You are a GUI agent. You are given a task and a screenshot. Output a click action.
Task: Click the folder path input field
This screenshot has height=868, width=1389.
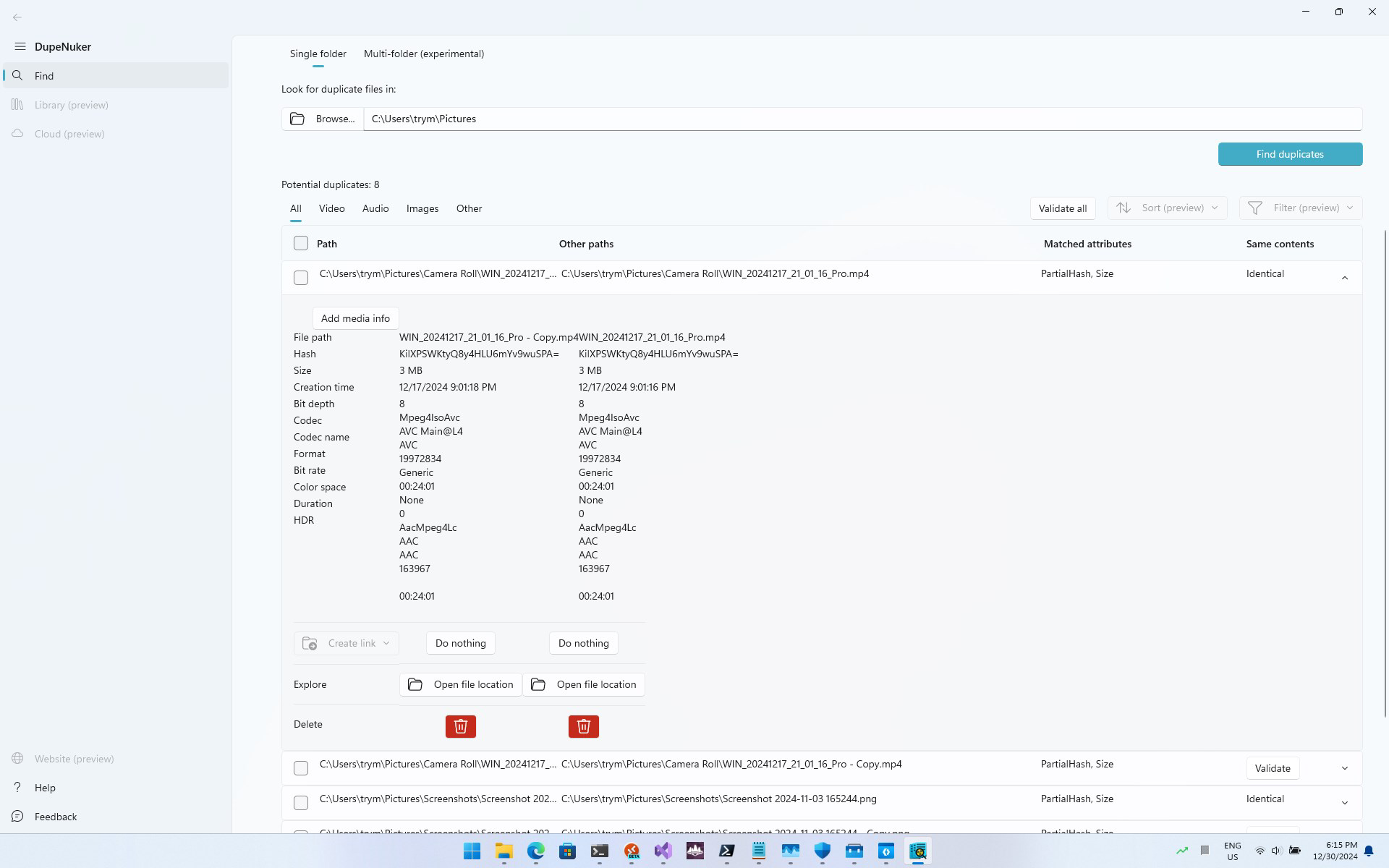[863, 119]
